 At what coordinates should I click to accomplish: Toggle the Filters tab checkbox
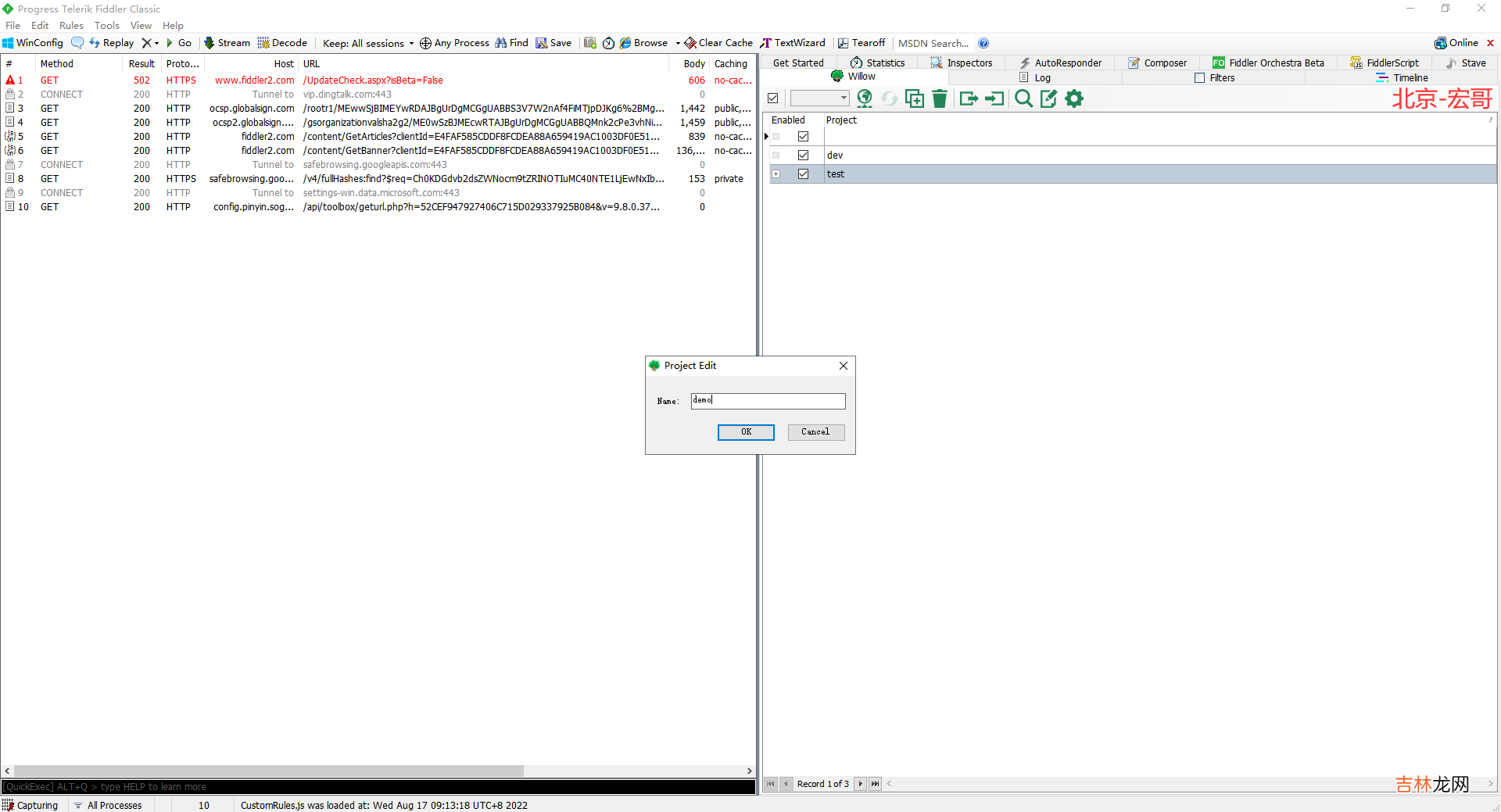[x=1200, y=78]
